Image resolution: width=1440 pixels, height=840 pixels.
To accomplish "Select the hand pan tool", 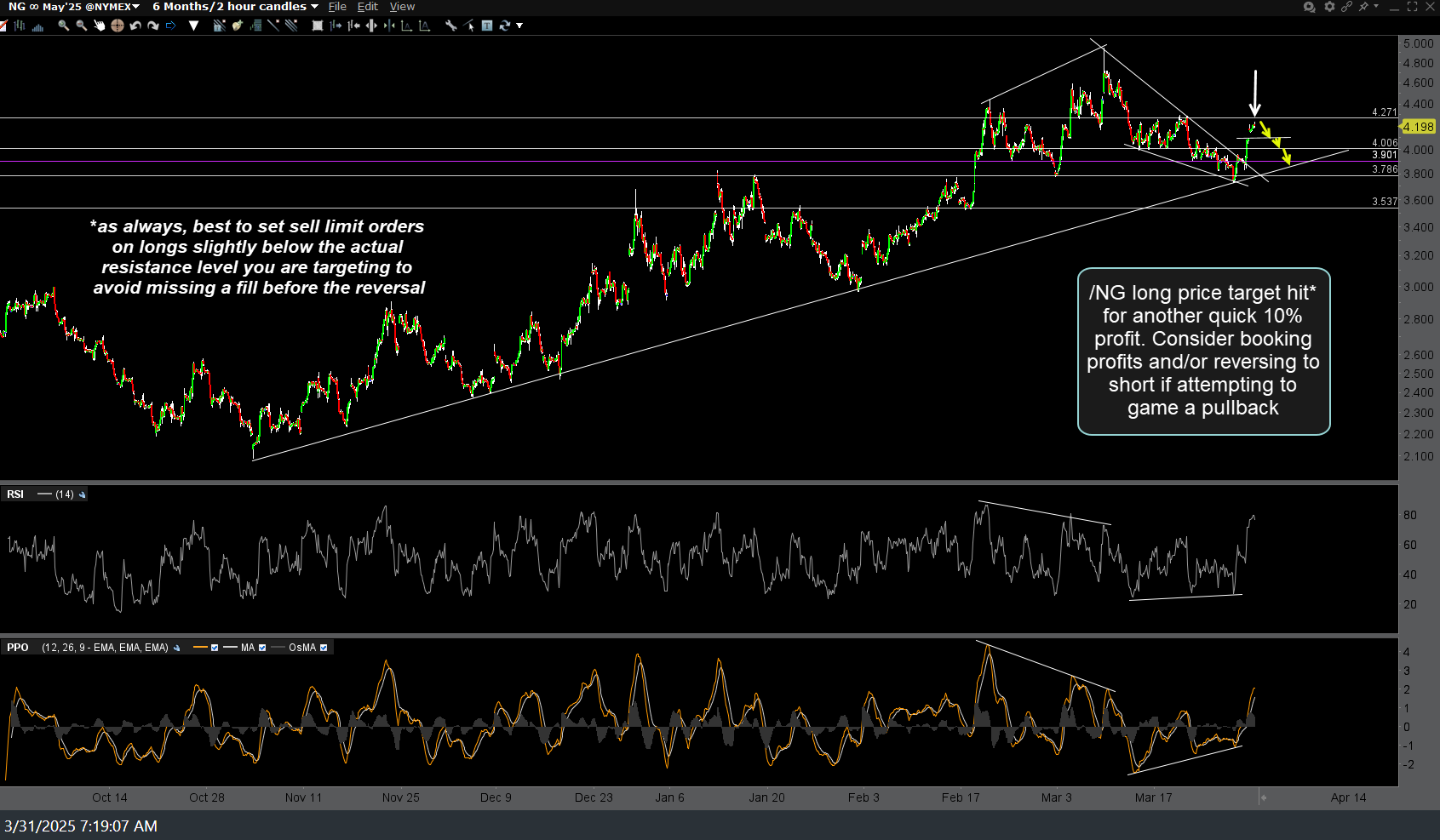I will (x=99, y=26).
